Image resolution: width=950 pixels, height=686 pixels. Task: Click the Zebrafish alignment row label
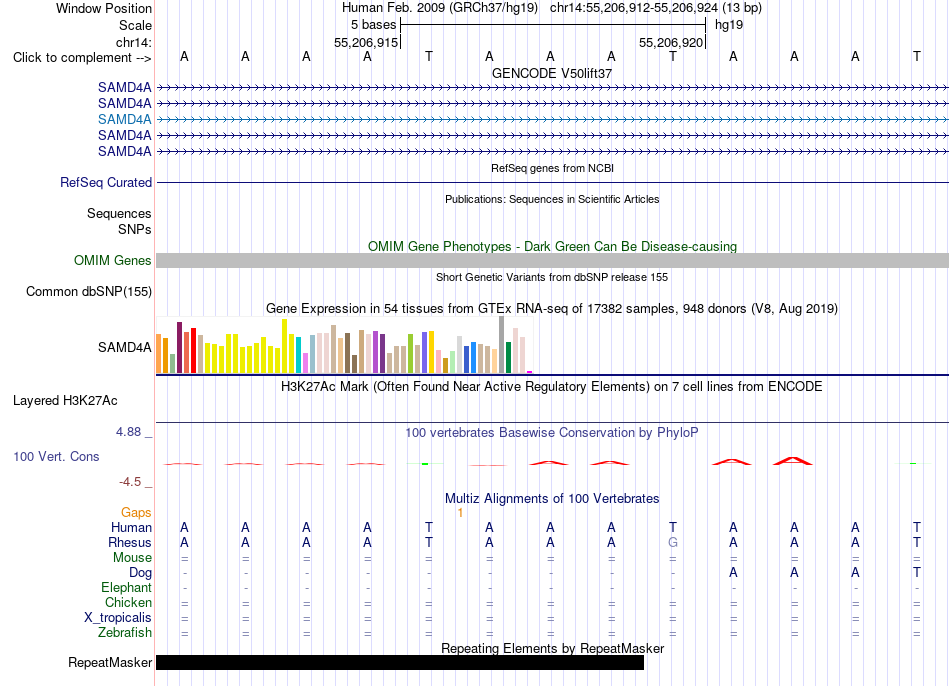[125, 632]
